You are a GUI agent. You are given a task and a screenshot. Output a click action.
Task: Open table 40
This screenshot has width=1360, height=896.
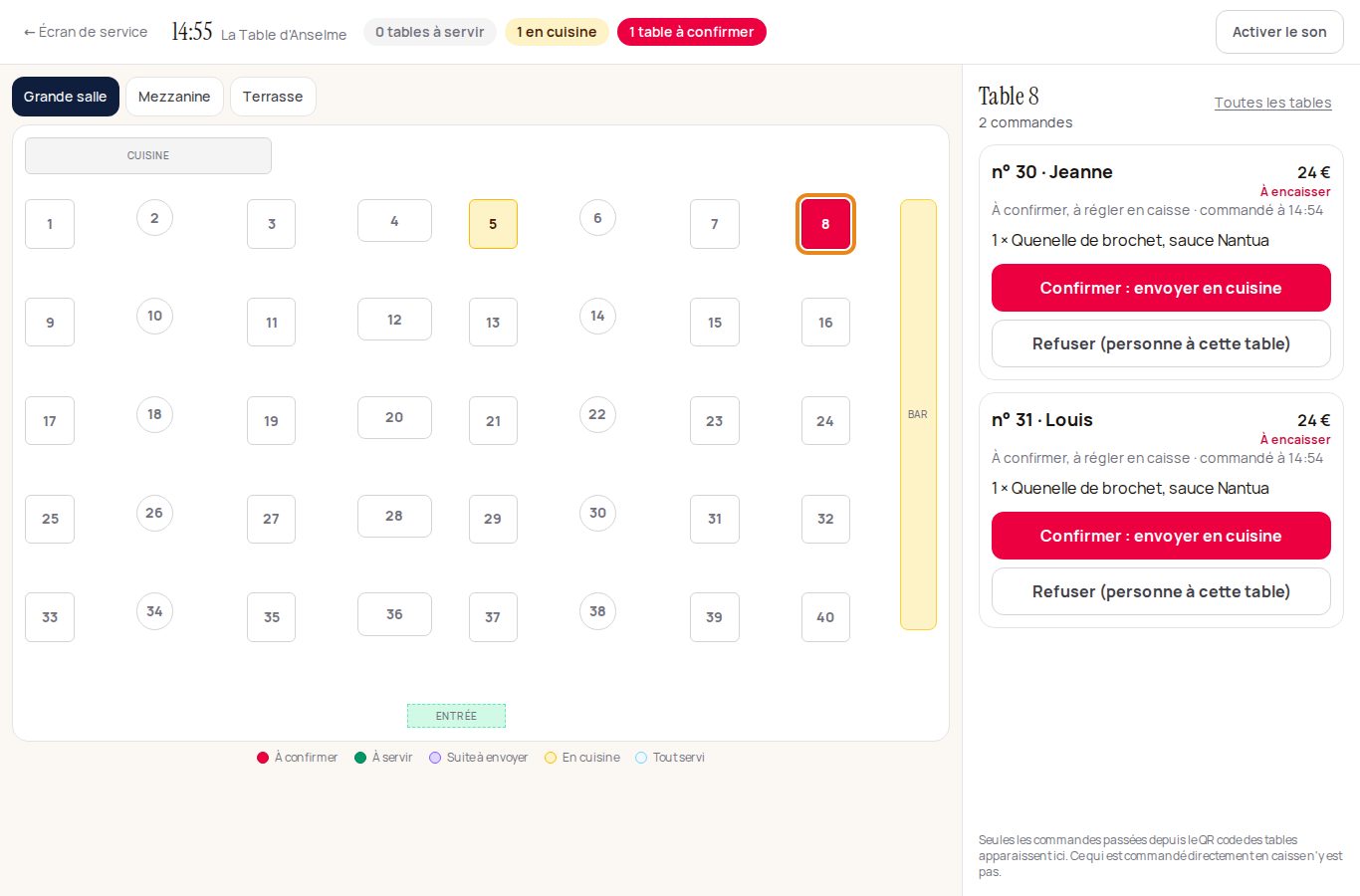click(x=825, y=617)
